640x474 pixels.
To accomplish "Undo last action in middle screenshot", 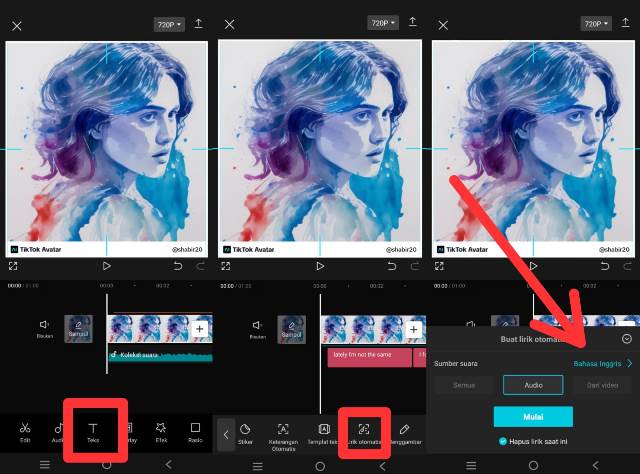I will pos(391,266).
